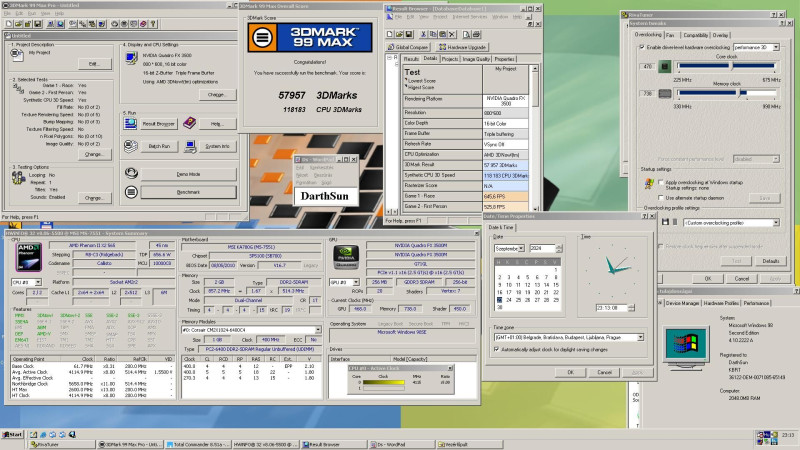The width and height of the screenshot is (800, 450).
Task: Click the memory clock slider handle
Action: click(740, 93)
